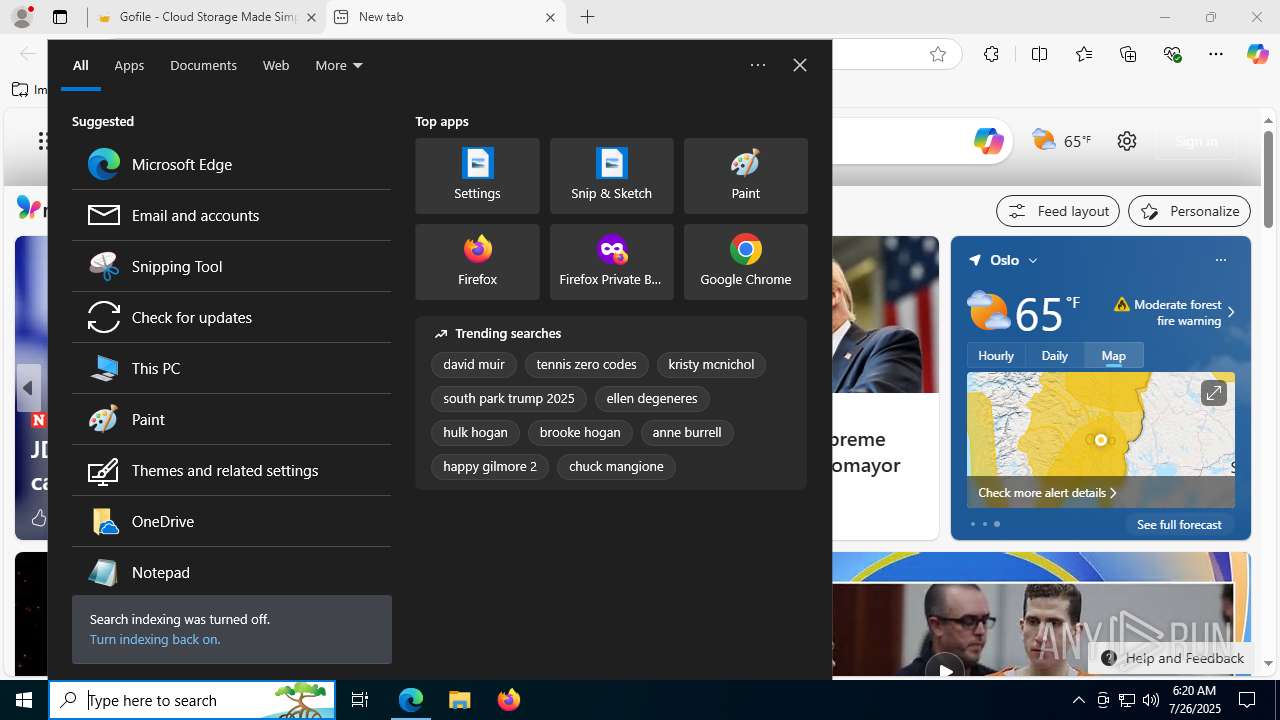Open notification center on taskbar

point(1247,700)
